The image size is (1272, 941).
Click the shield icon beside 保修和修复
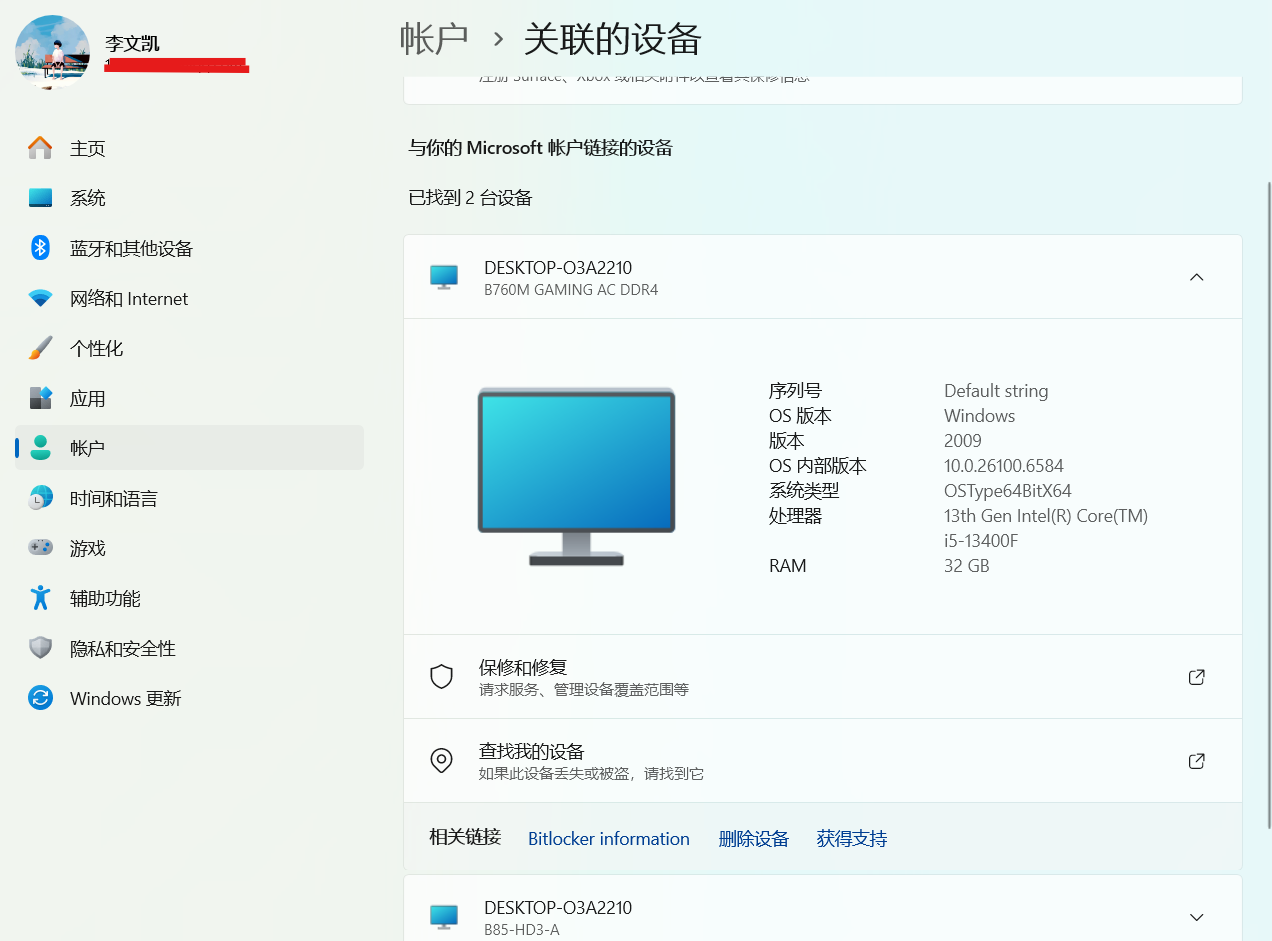click(x=441, y=677)
